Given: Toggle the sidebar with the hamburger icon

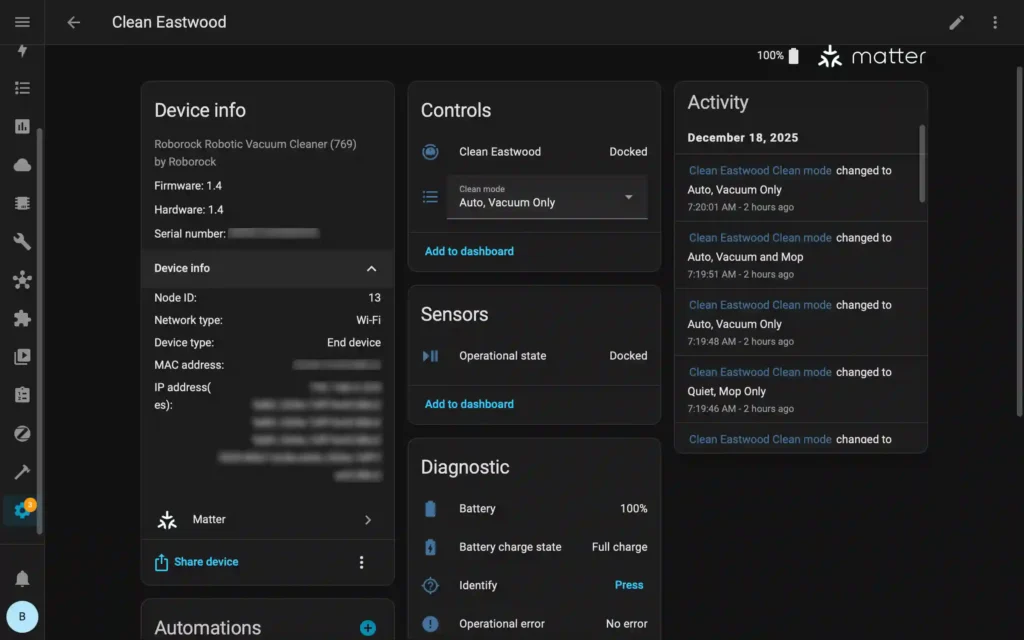Looking at the screenshot, I should (x=22, y=21).
